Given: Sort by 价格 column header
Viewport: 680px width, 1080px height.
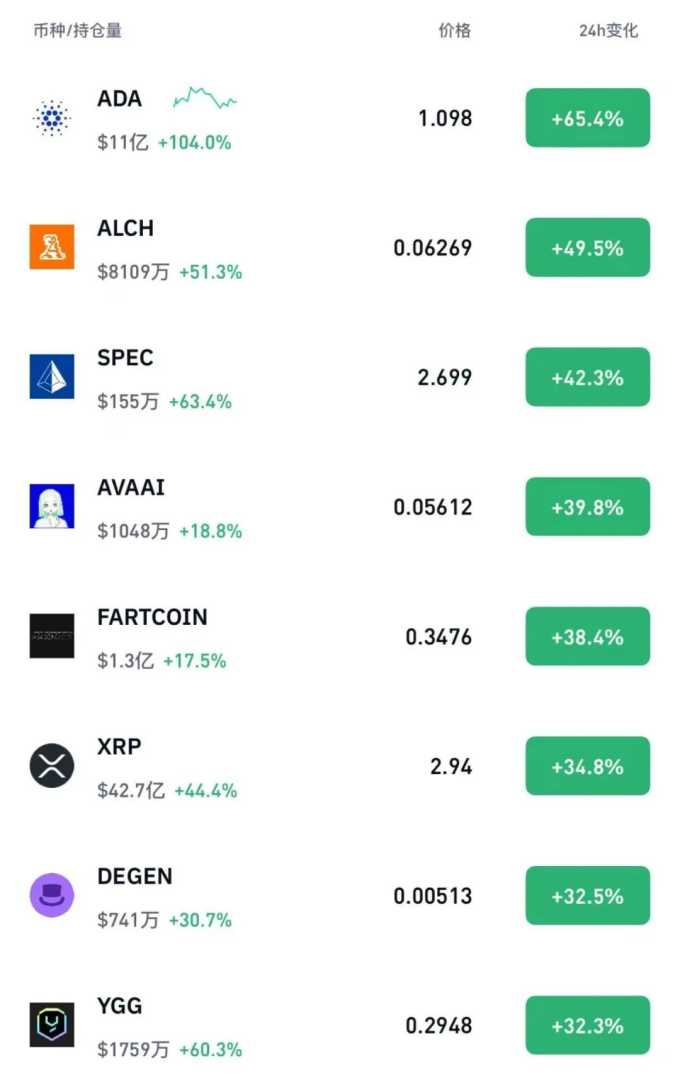Looking at the screenshot, I should (x=454, y=31).
